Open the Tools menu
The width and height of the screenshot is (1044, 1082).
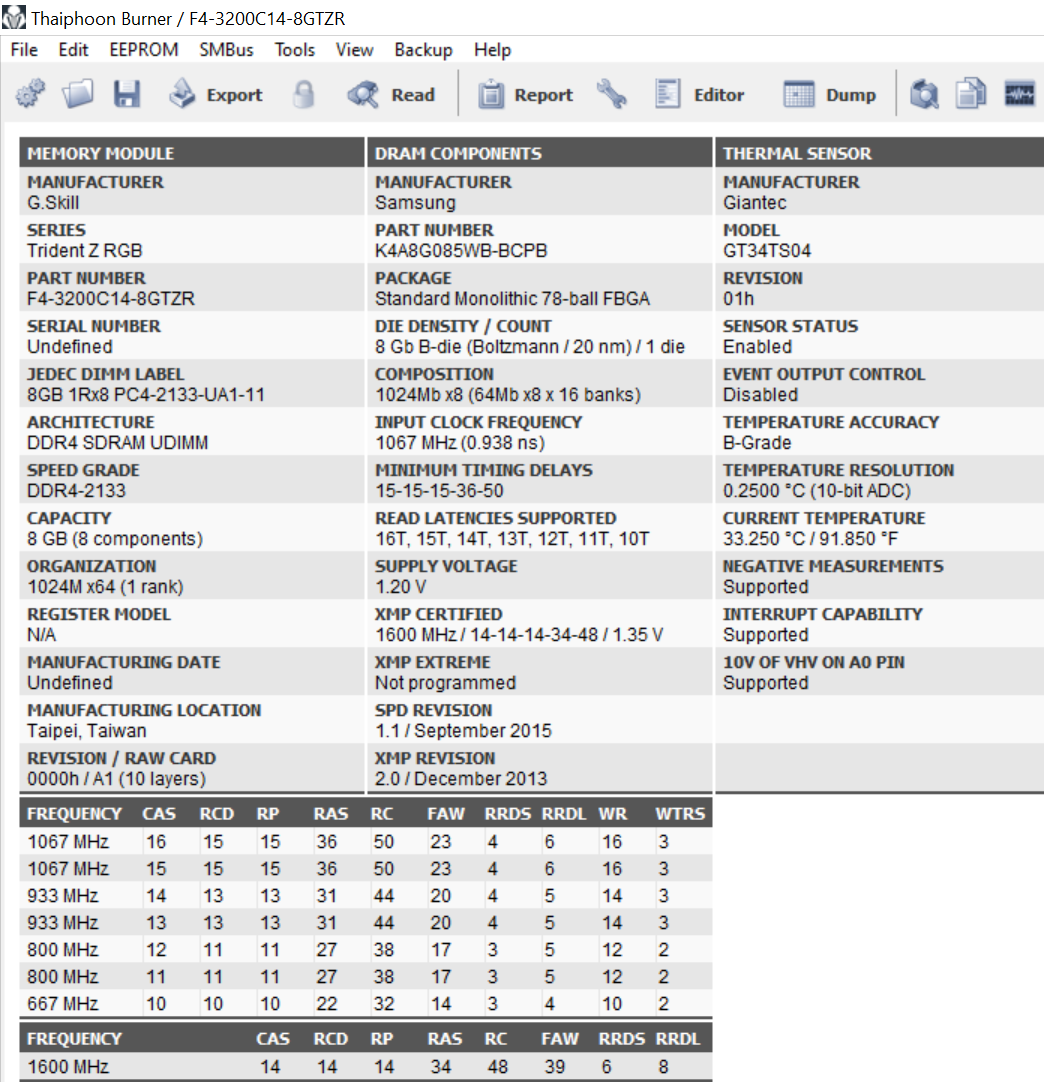[x=295, y=50]
